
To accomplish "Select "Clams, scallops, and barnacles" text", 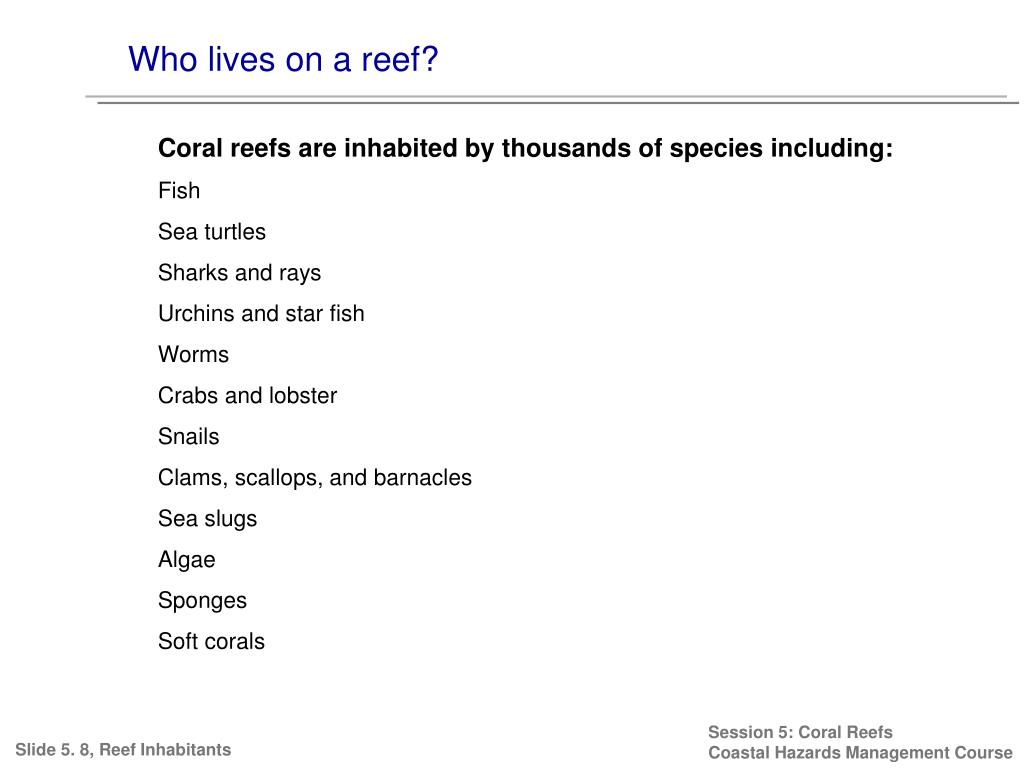I will coord(314,478).
